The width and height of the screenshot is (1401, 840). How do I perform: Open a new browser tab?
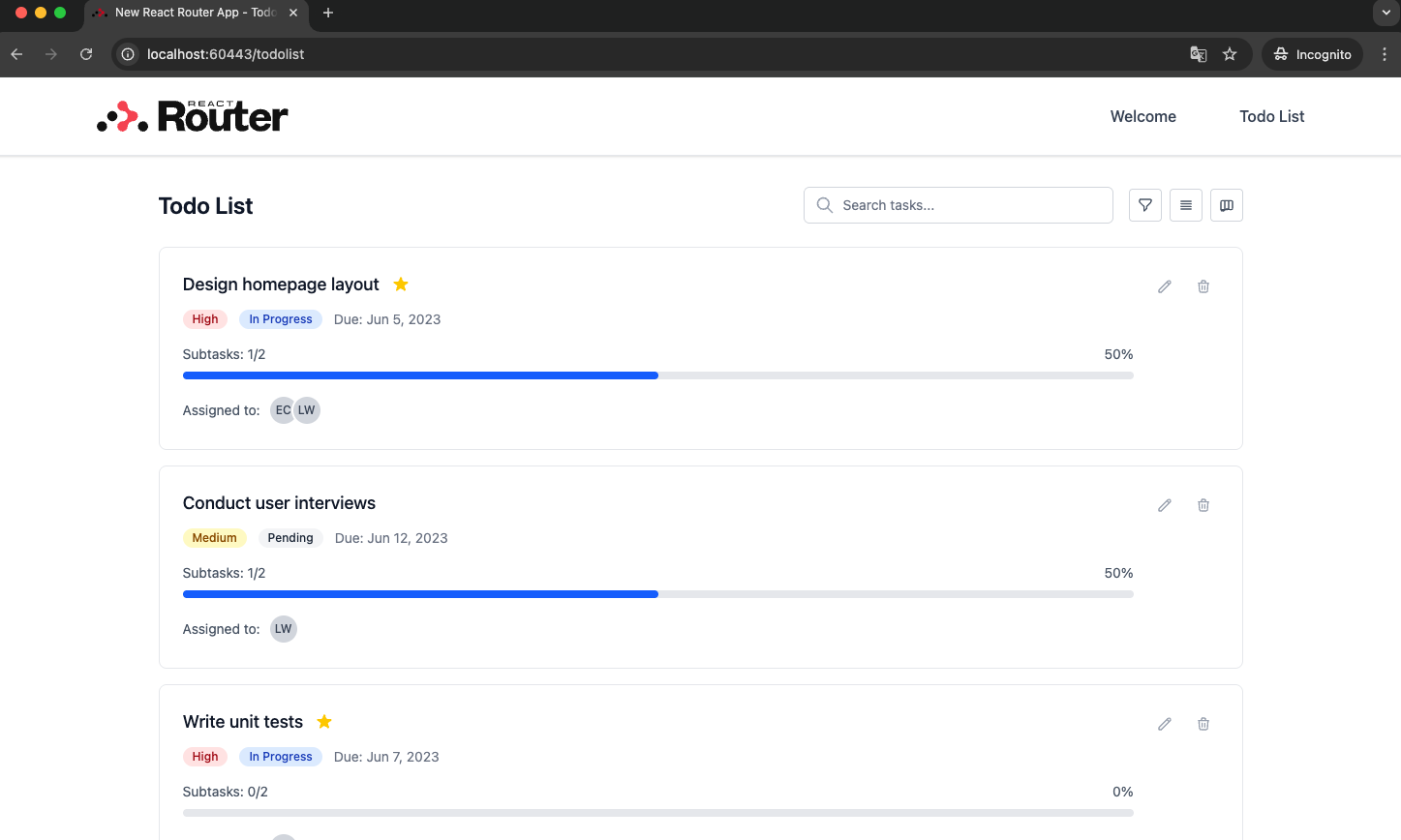click(328, 13)
